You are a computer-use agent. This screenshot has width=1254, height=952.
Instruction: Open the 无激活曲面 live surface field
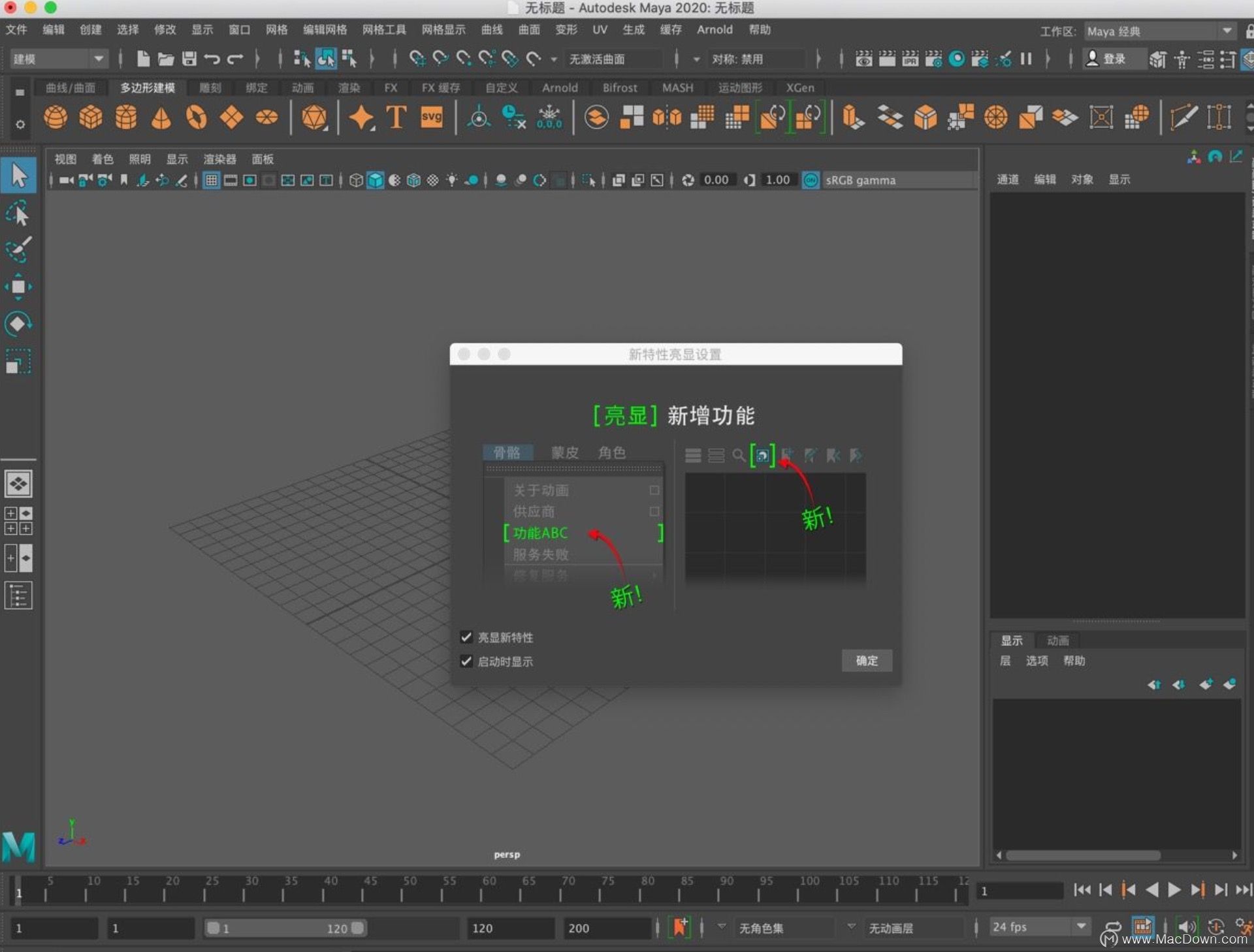click(x=613, y=59)
